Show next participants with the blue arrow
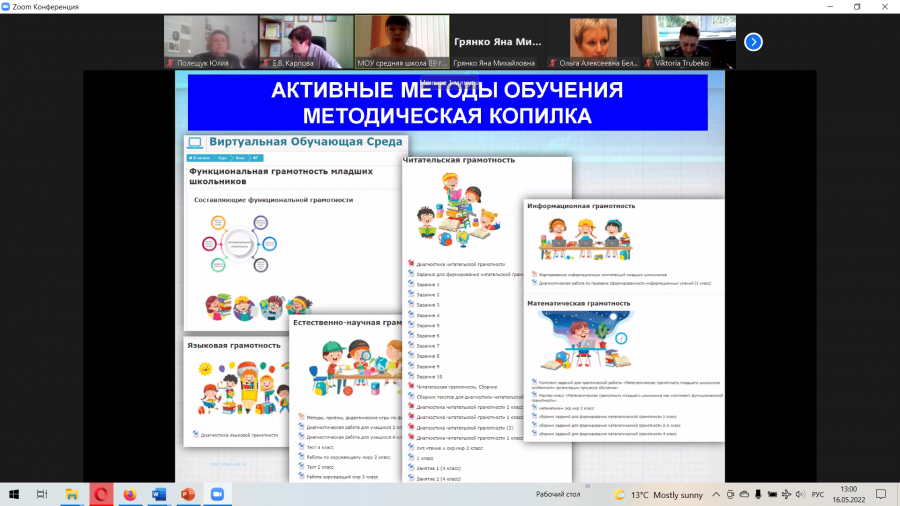900x506 pixels. 753,42
